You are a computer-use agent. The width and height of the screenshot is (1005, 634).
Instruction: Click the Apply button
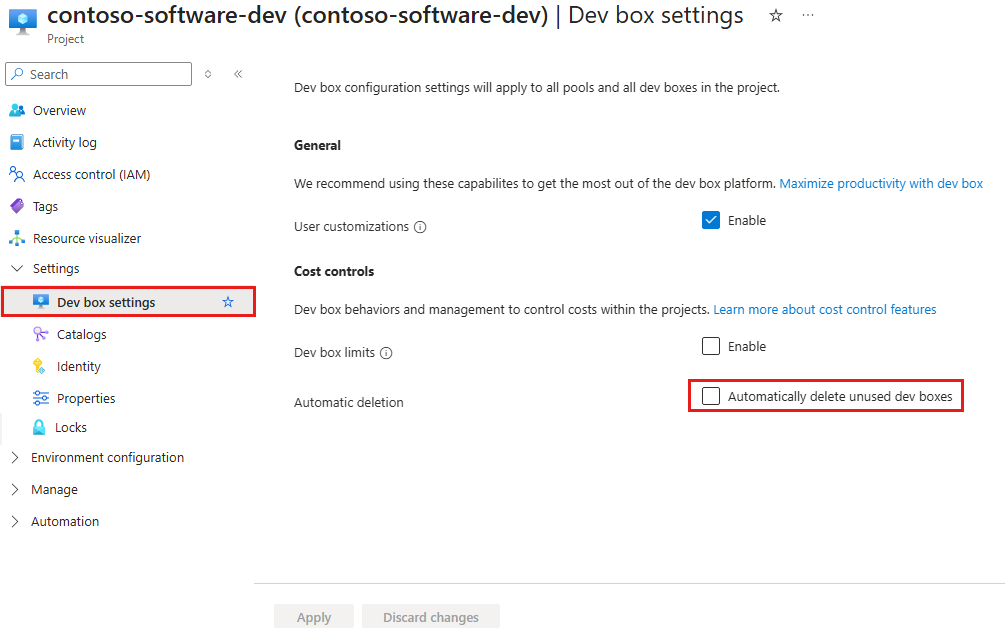tap(313, 616)
